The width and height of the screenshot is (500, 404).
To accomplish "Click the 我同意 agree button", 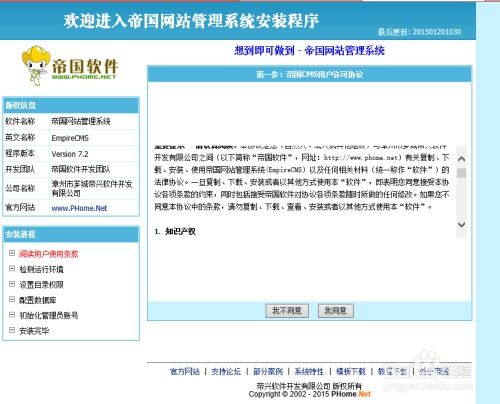I will point(336,311).
